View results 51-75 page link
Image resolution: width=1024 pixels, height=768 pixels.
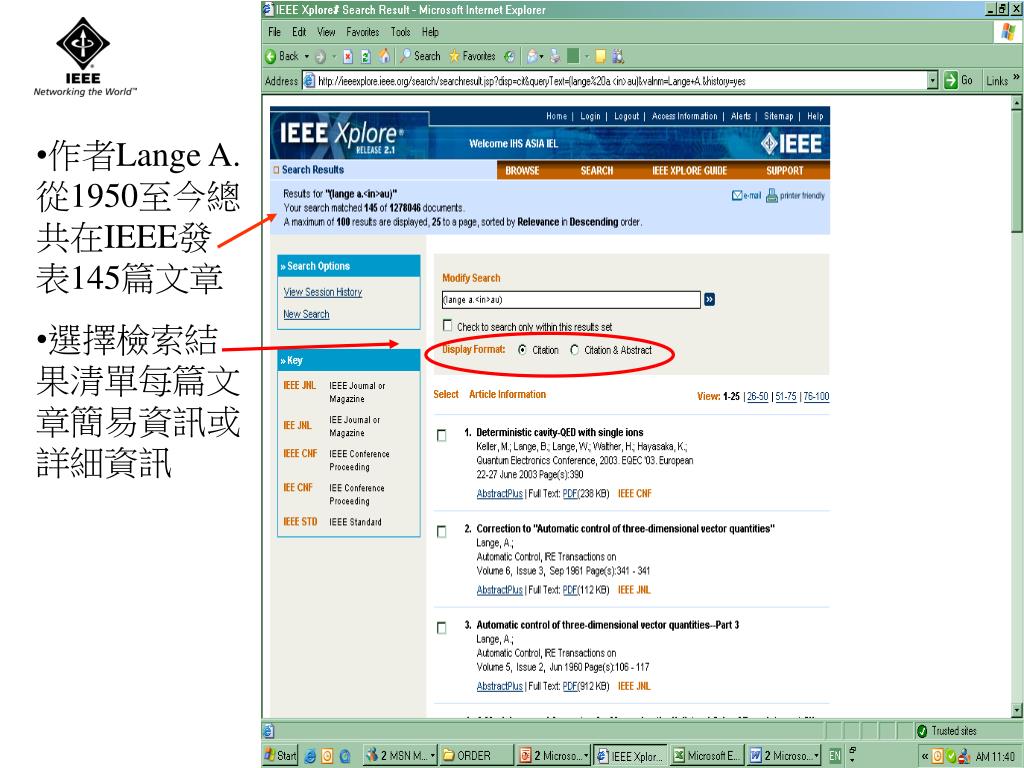click(x=786, y=396)
